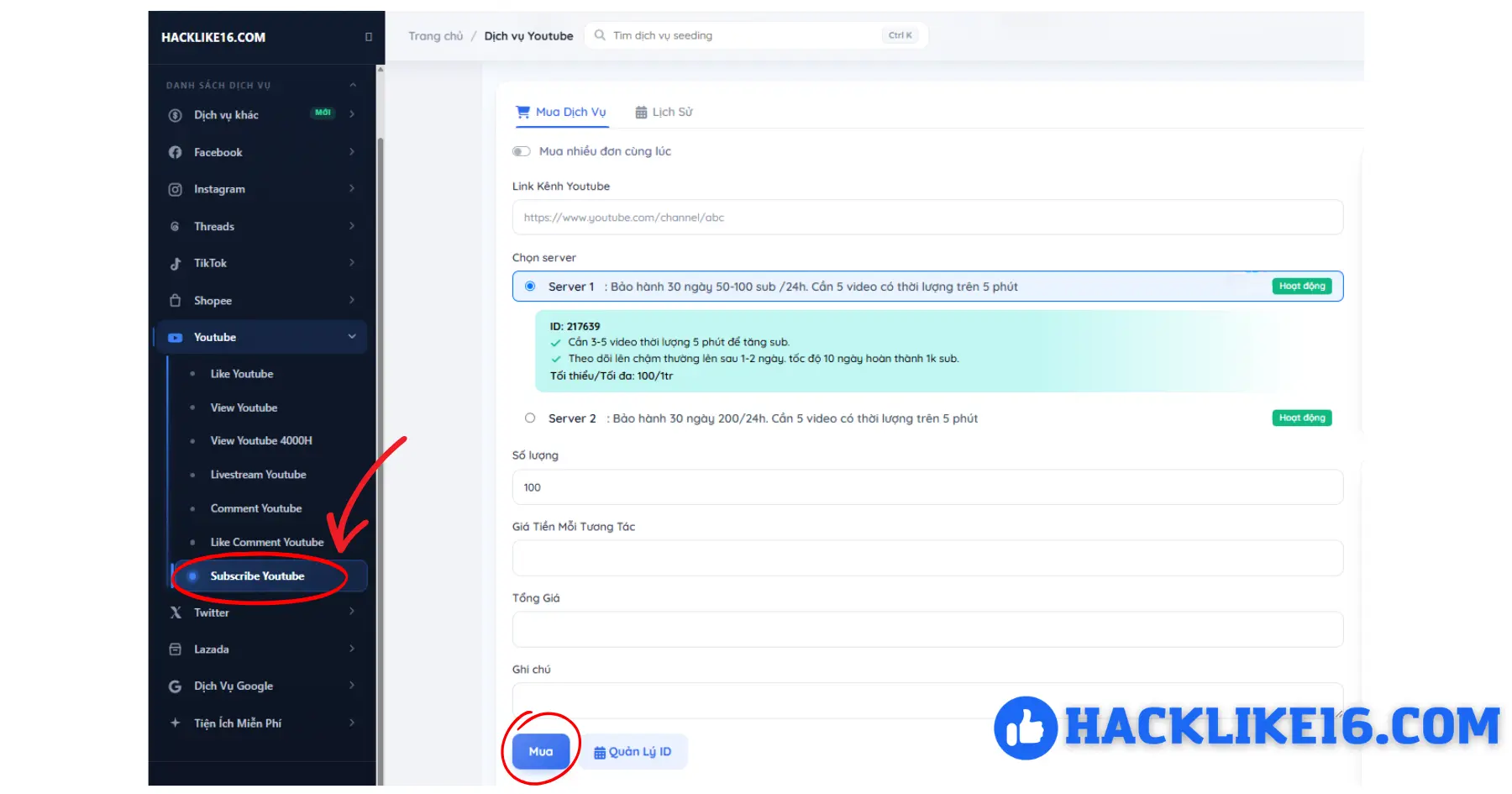
Task: Go to Trang chủ breadcrumb link
Action: [x=435, y=36]
